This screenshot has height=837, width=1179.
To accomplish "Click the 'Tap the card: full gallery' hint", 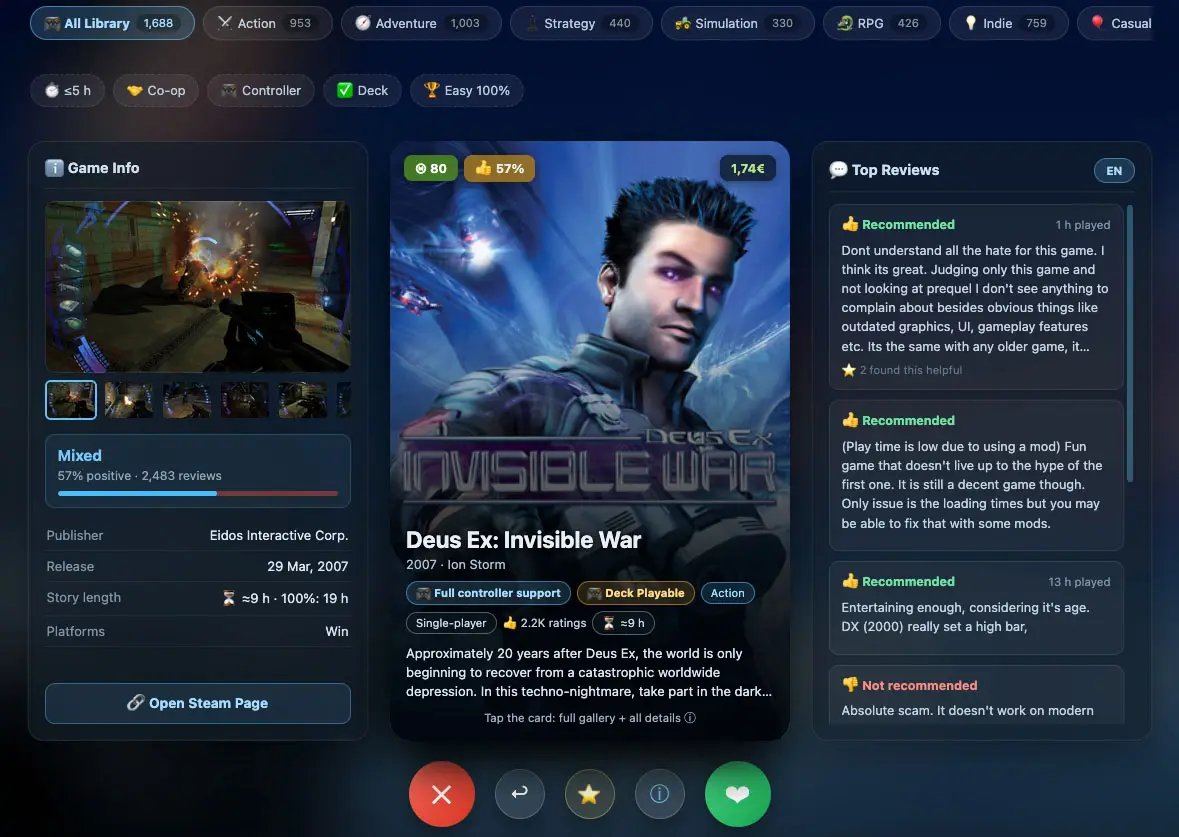I will [590, 717].
